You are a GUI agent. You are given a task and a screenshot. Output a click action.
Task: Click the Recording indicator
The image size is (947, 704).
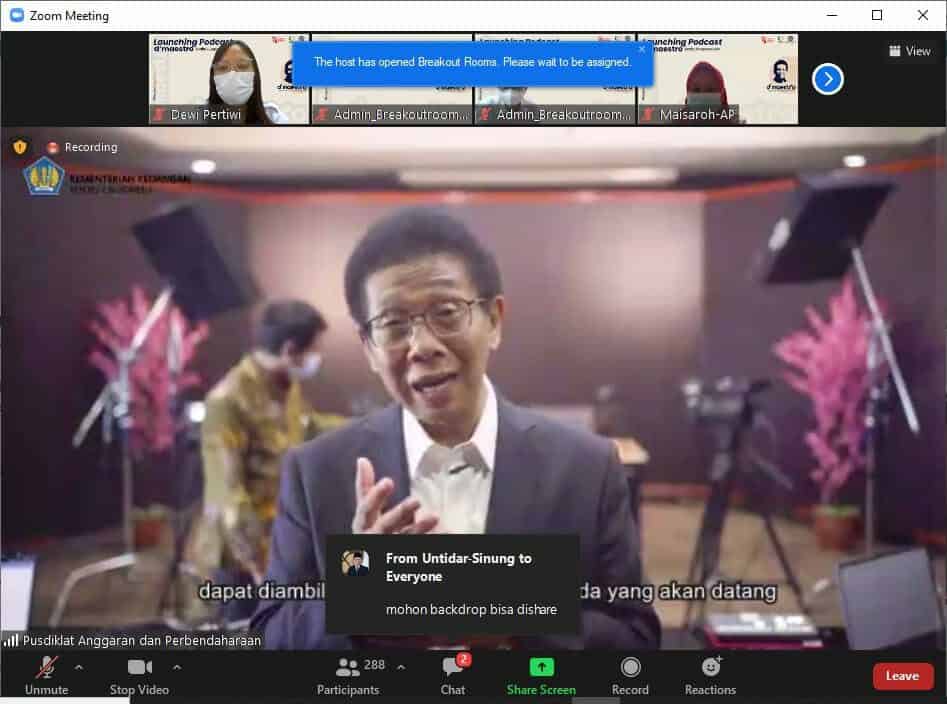tap(82, 147)
